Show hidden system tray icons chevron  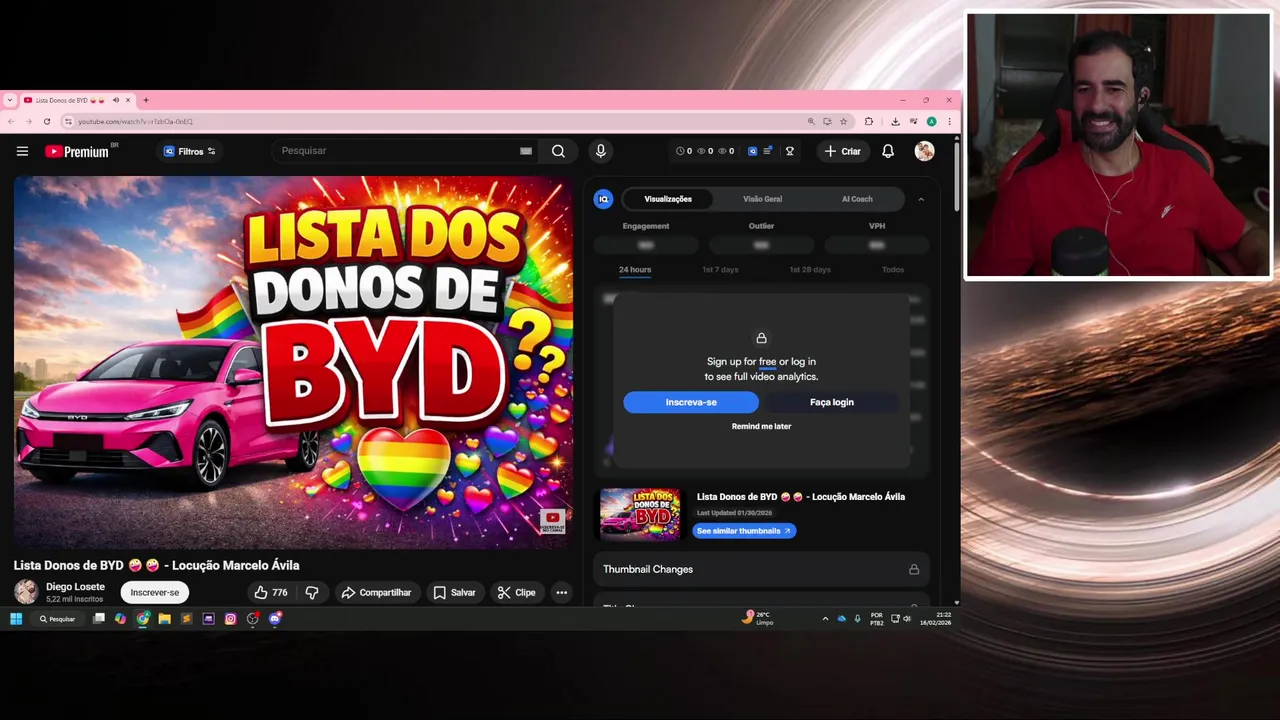(x=825, y=619)
